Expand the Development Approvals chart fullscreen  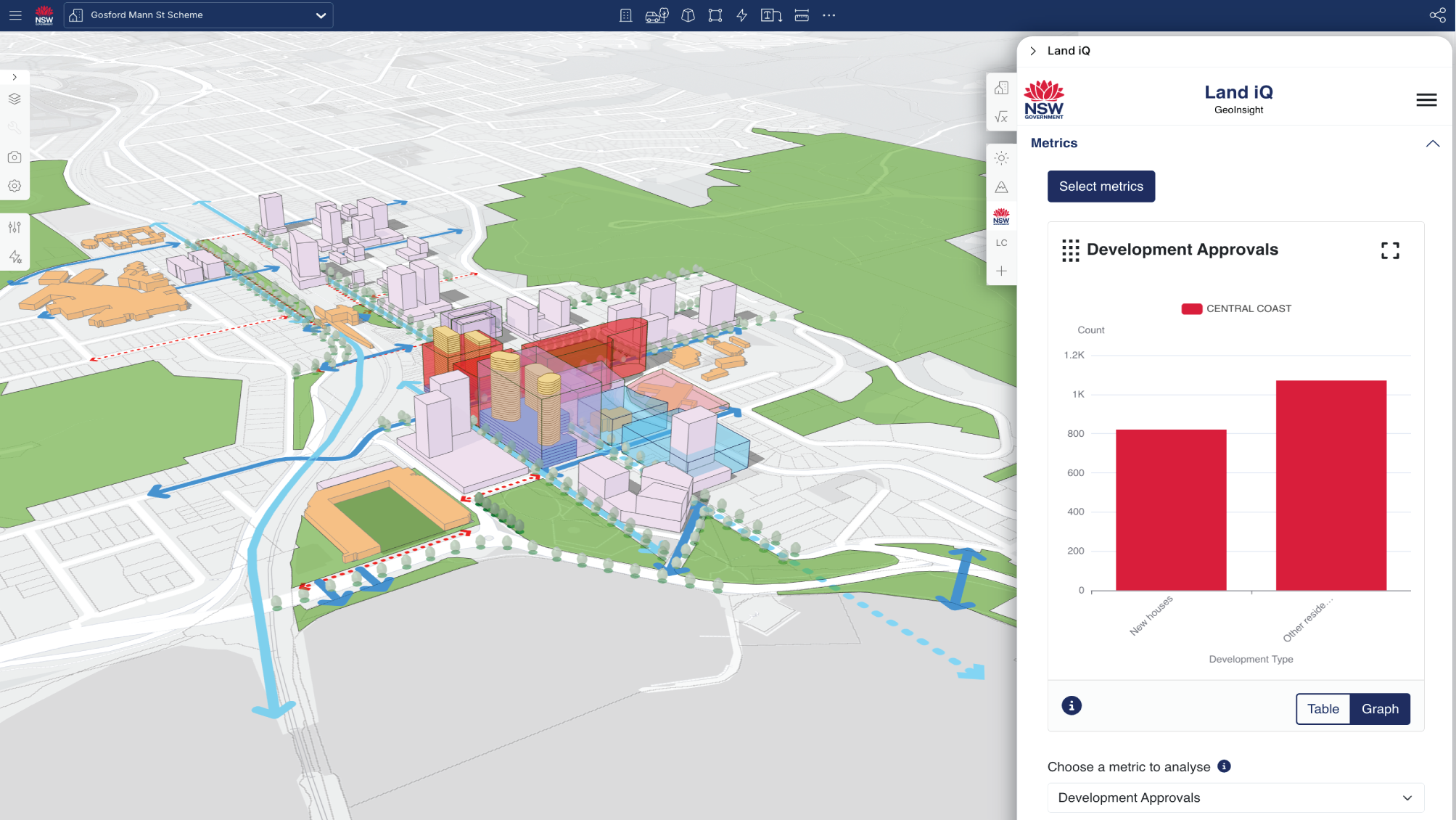point(1391,250)
